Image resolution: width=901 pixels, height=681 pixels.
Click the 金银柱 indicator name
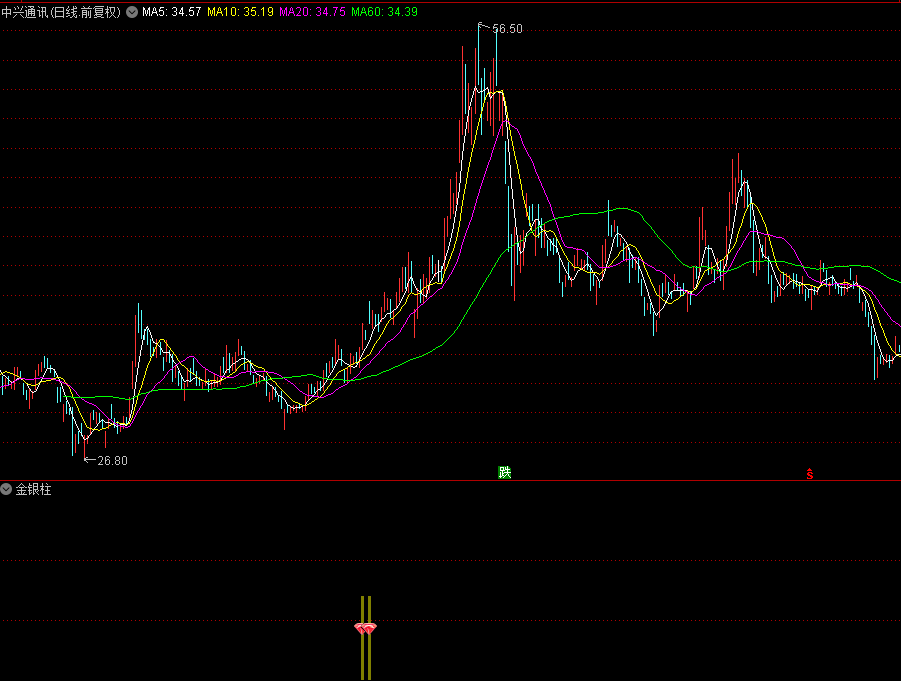coord(33,489)
